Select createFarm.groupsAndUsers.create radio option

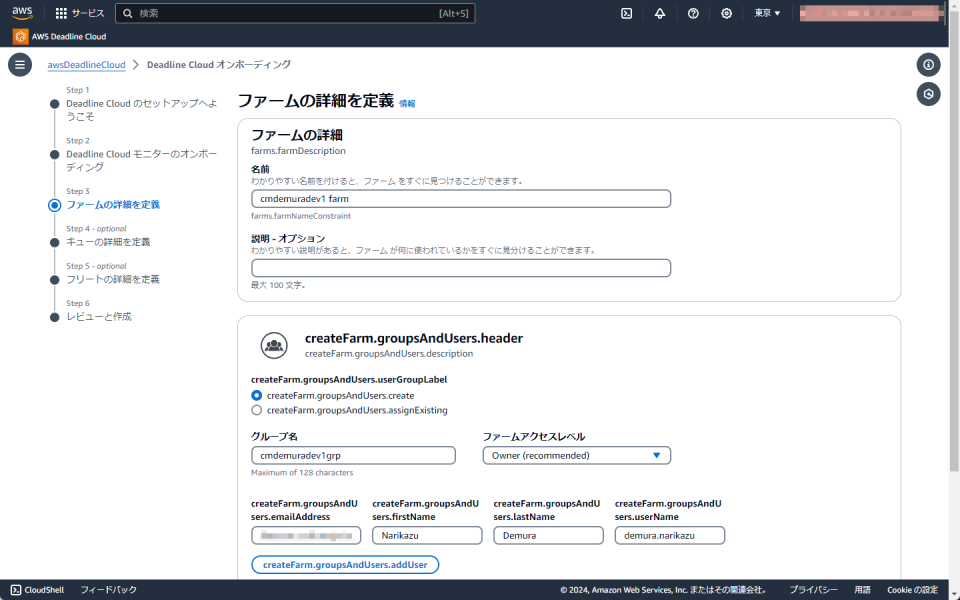[x=257, y=396]
